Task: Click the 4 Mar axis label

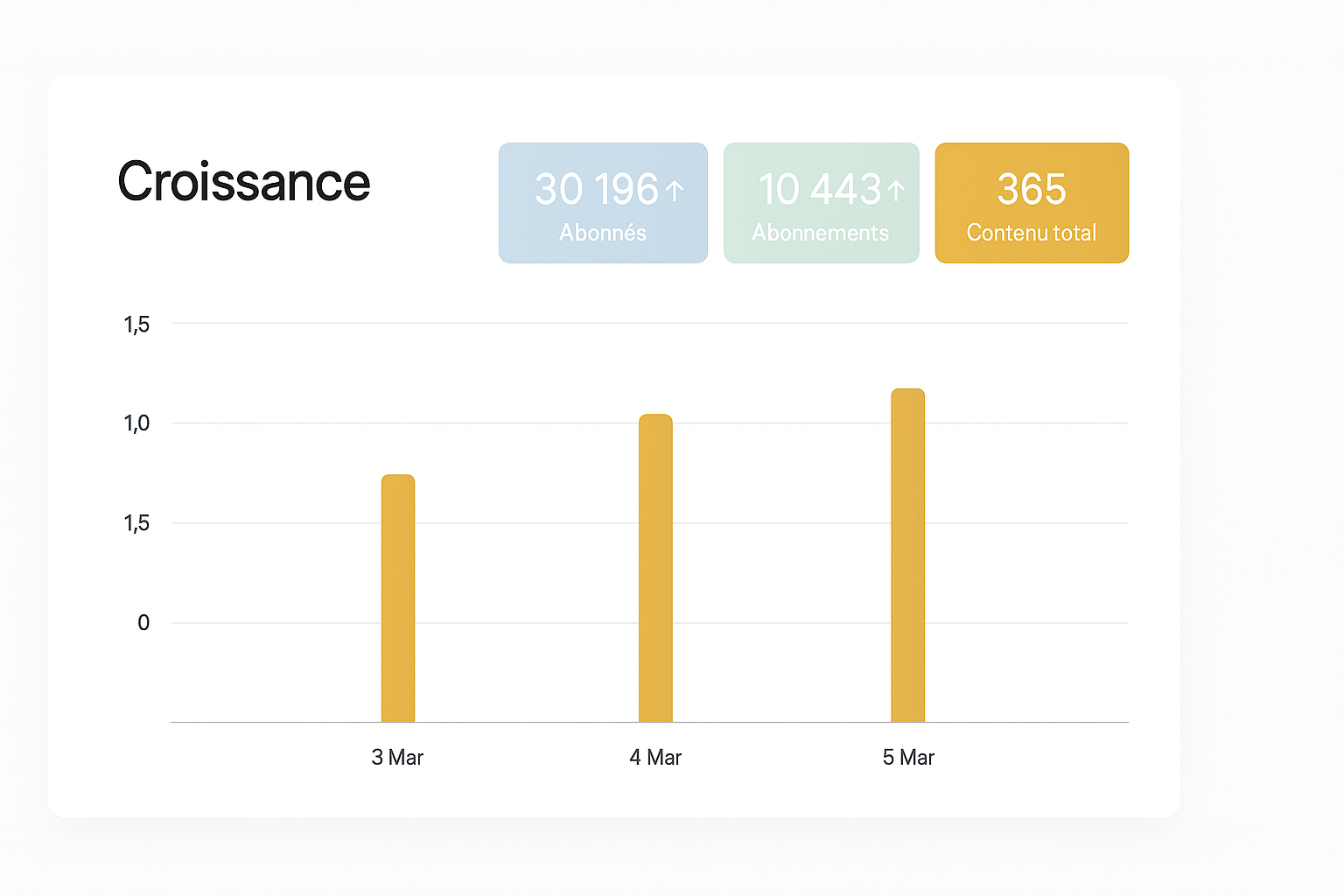Action: coord(655,758)
